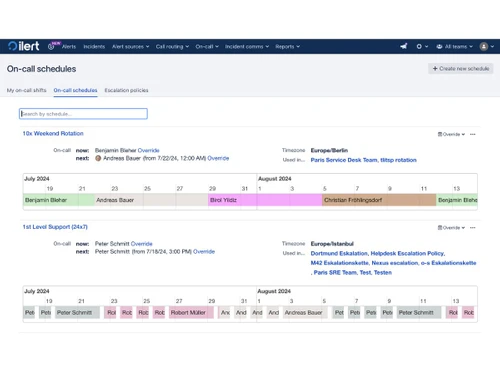Open the 1st Level Support (24x7) schedule
Screen dimensions: 500x375
coord(55,227)
